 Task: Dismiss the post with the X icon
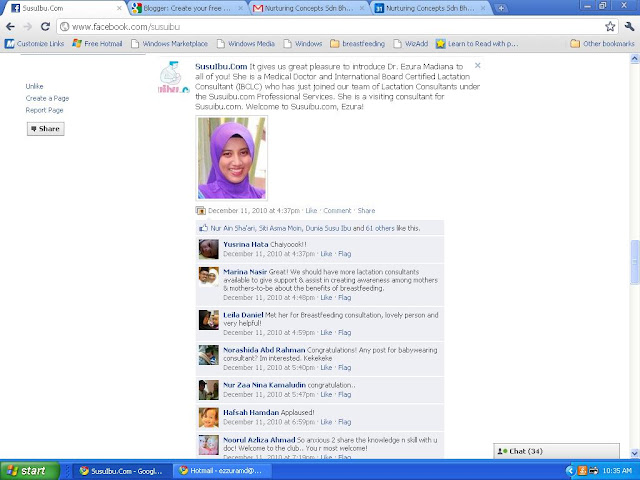pyautogui.click(x=478, y=65)
